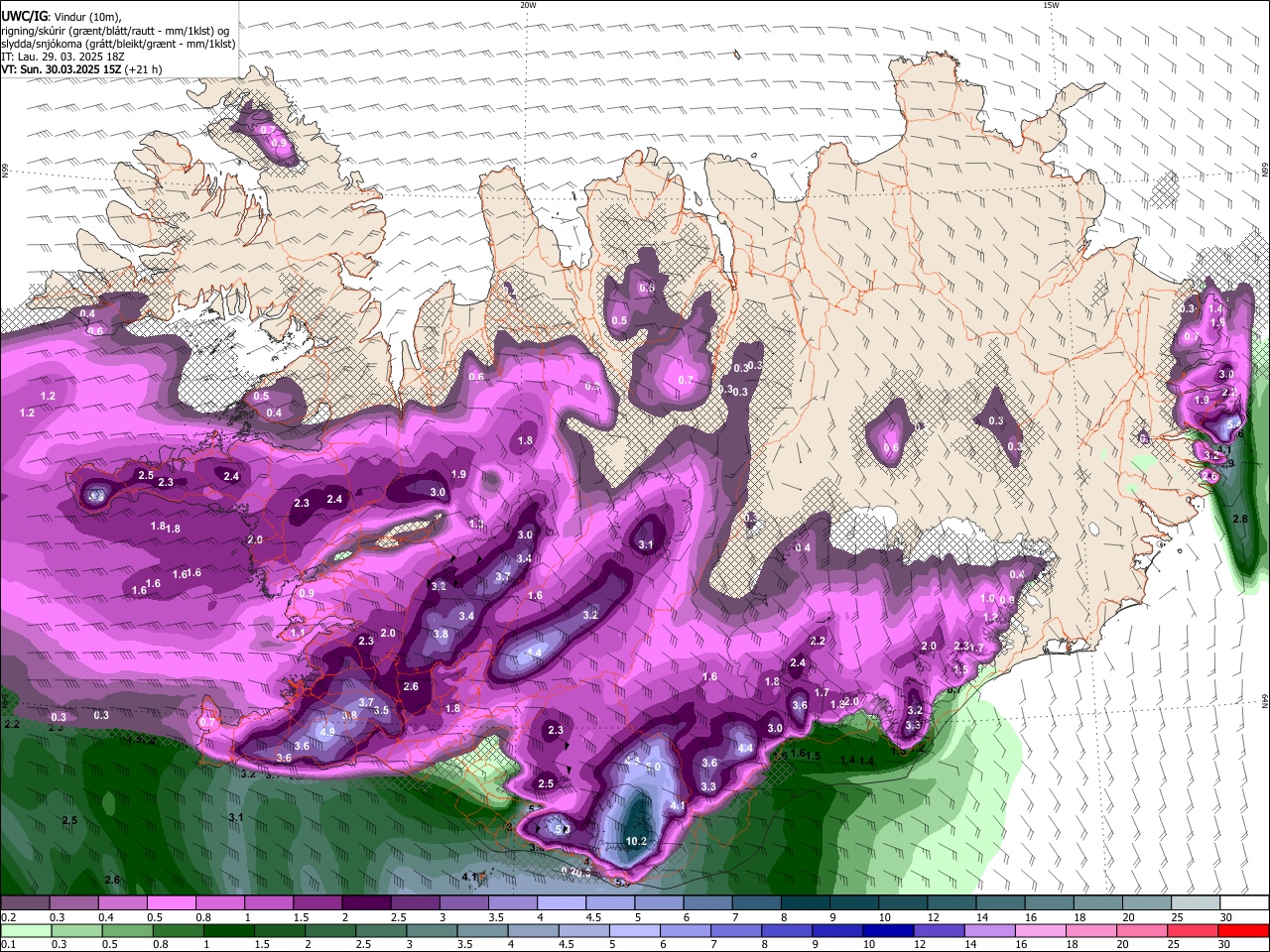
Task: Select the darkest green swatch above rain label 1
Action: (x=228, y=930)
